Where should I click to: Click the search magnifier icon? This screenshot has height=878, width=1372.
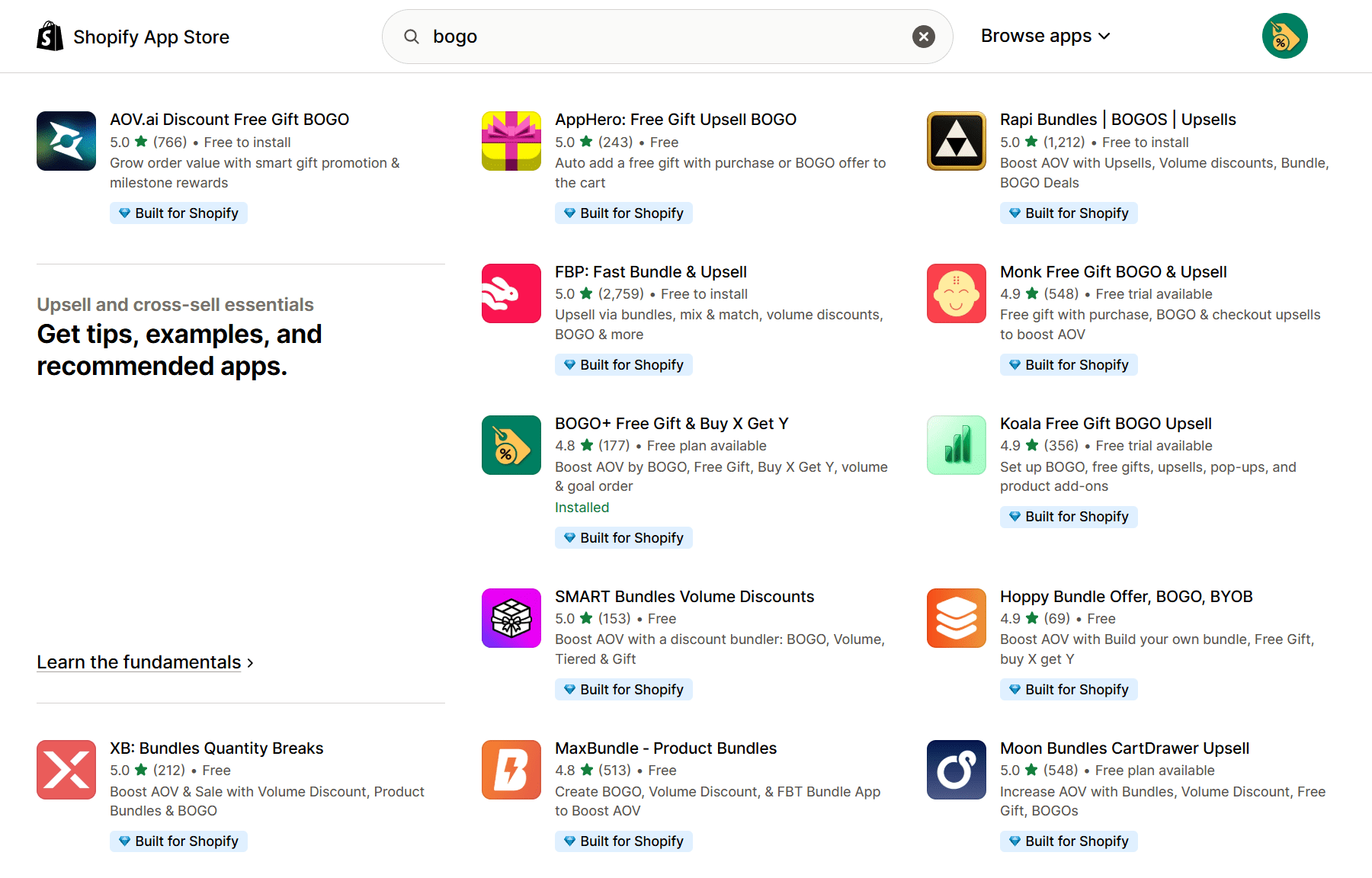tap(412, 37)
